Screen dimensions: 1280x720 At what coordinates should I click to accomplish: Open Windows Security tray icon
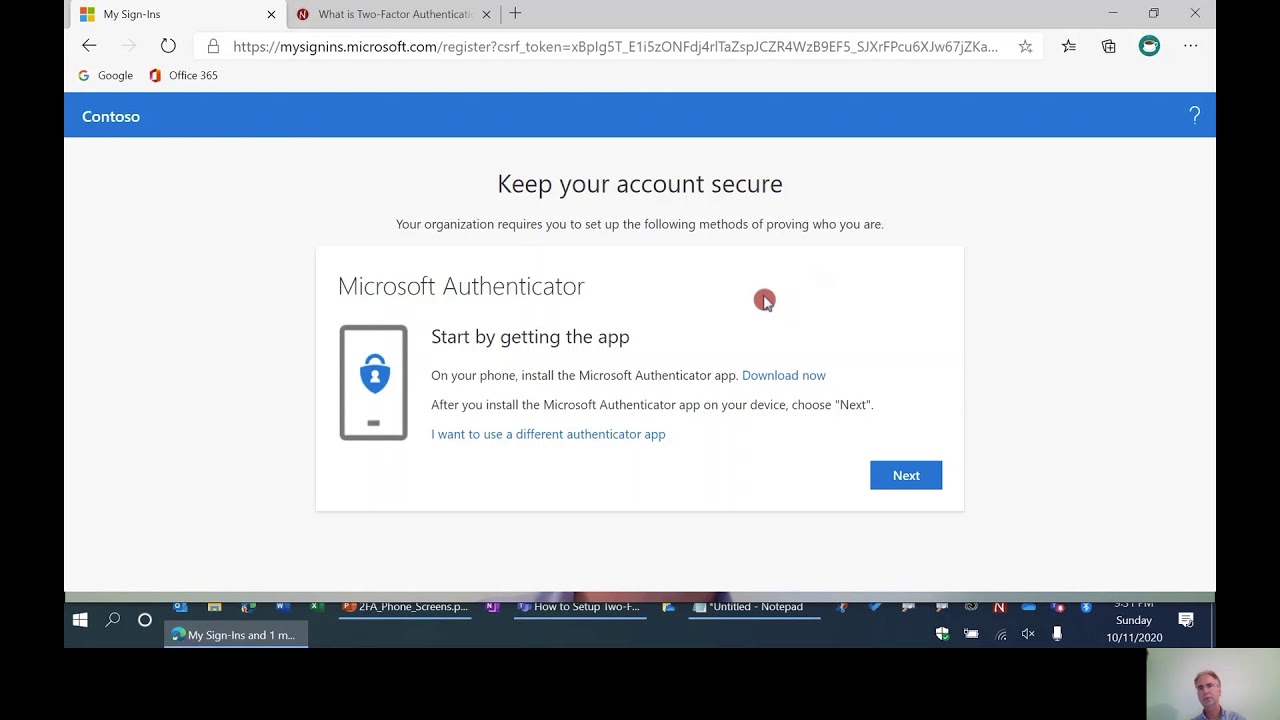942,634
